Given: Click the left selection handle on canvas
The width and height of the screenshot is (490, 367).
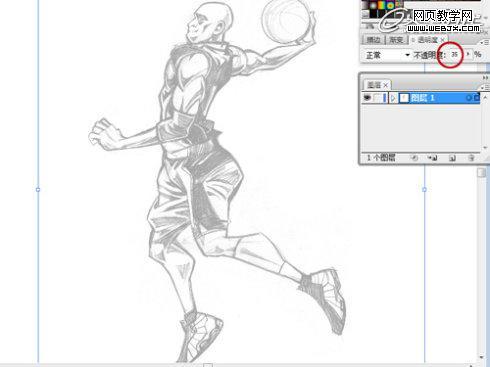Looking at the screenshot, I should (x=38, y=190).
